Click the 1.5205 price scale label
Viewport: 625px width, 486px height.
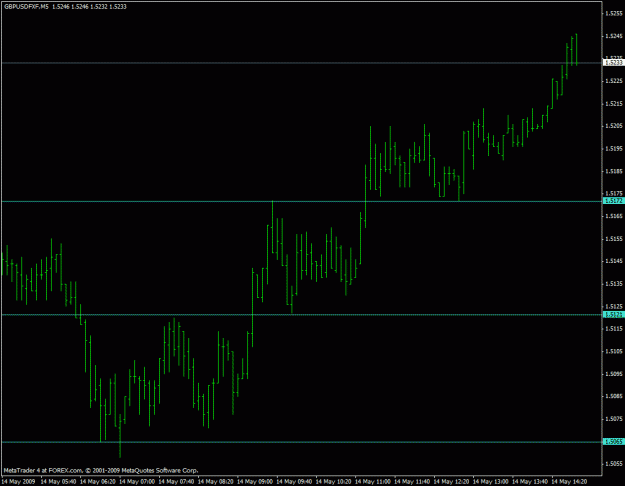click(x=614, y=126)
